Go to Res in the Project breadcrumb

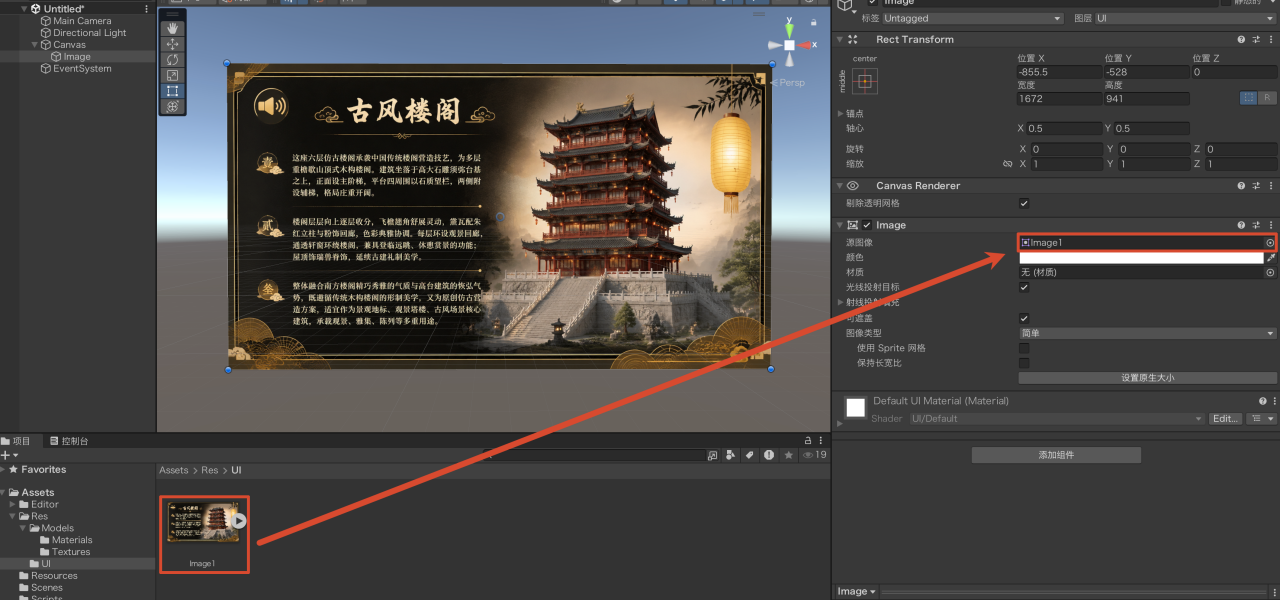209,470
